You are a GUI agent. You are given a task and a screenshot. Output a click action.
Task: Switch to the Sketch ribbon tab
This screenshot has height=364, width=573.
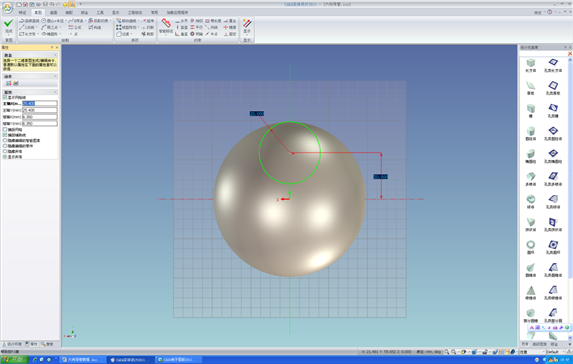coord(38,12)
